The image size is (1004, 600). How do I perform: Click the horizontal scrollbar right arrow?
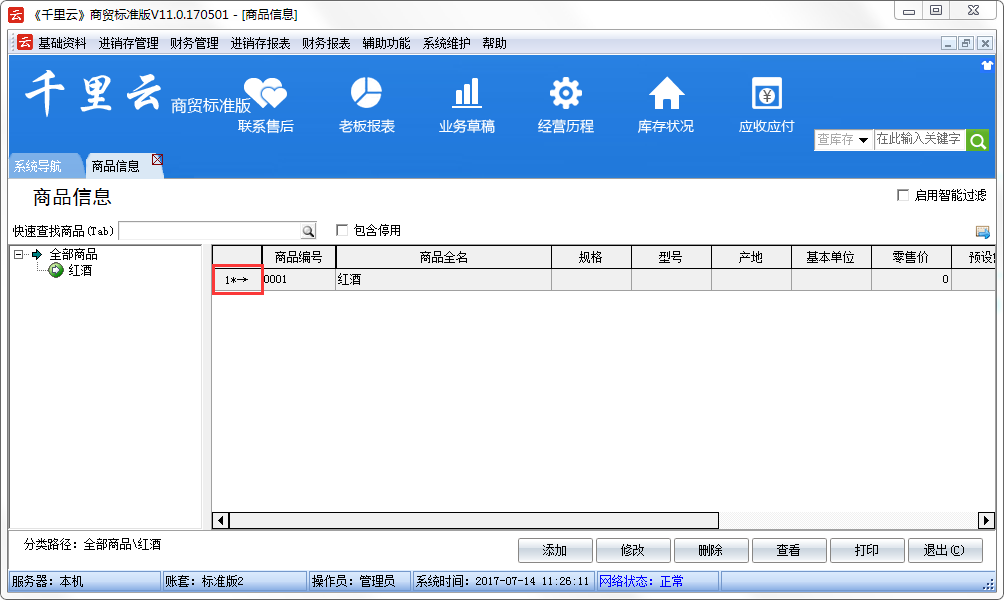(986, 520)
